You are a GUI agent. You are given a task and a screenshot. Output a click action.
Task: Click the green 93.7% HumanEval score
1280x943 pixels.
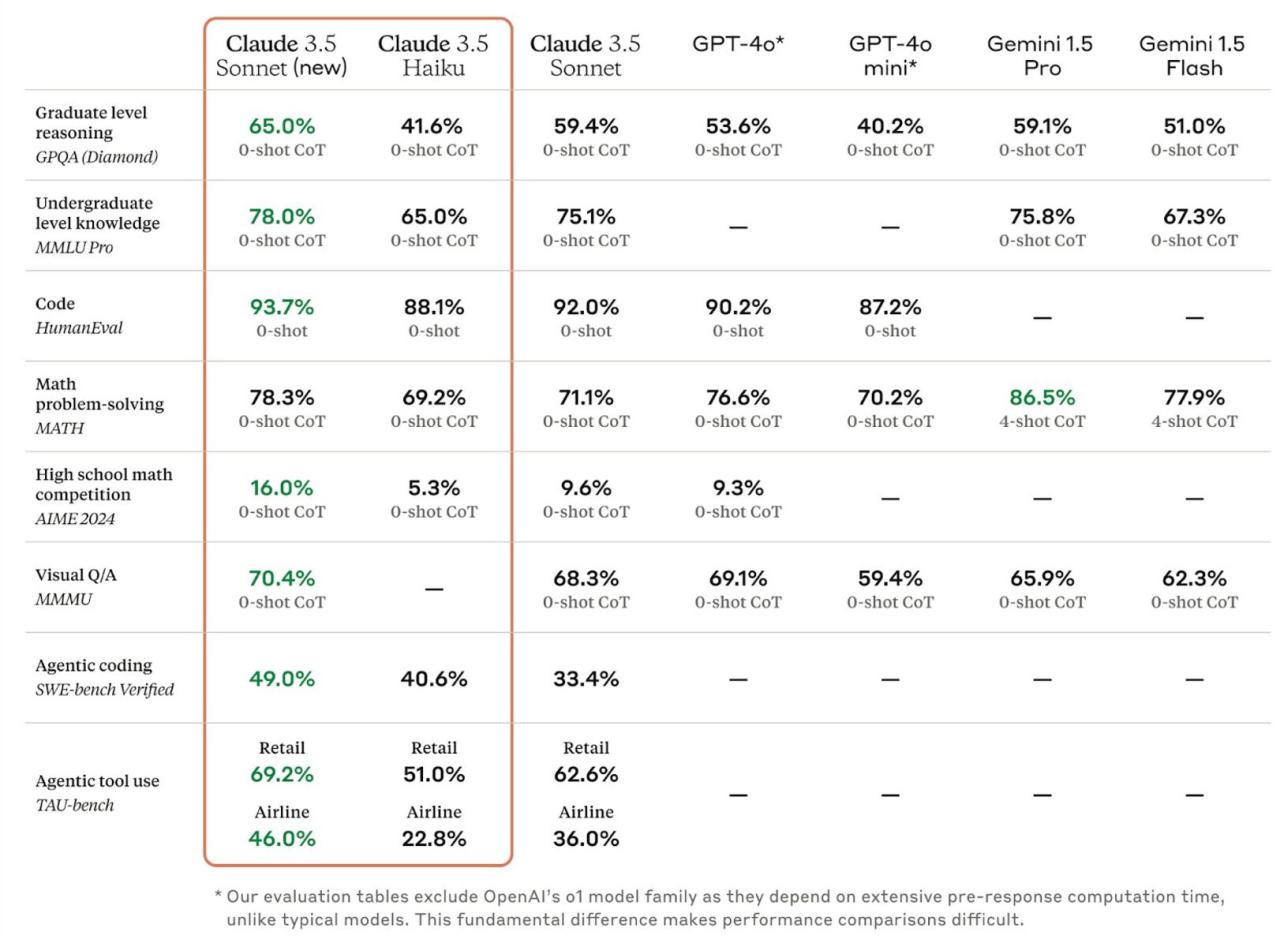281,307
